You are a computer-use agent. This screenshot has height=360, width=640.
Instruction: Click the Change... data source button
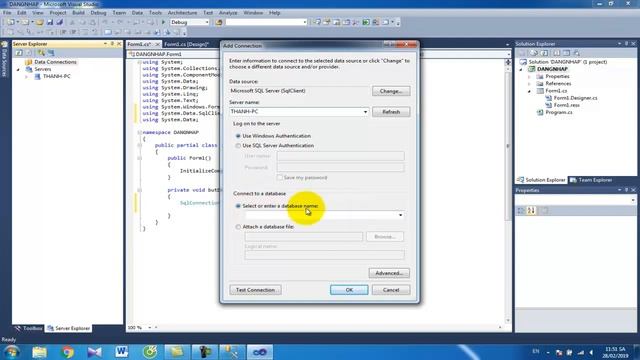tap(391, 91)
